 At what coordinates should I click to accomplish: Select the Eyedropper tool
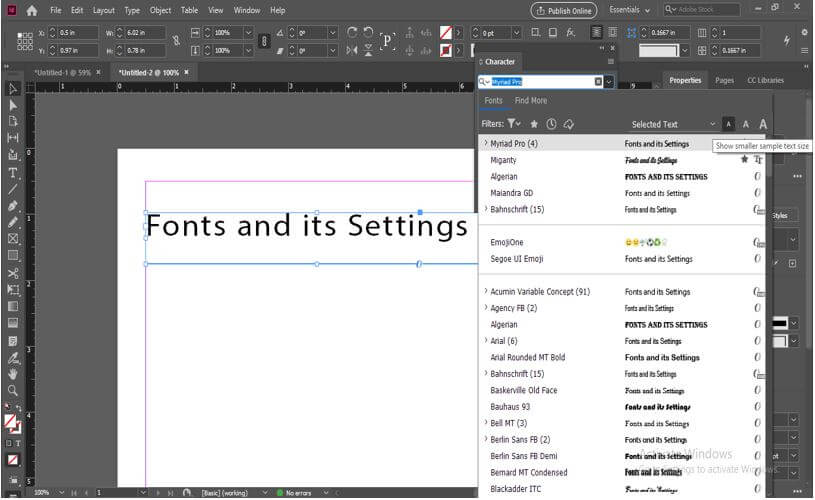click(12, 358)
